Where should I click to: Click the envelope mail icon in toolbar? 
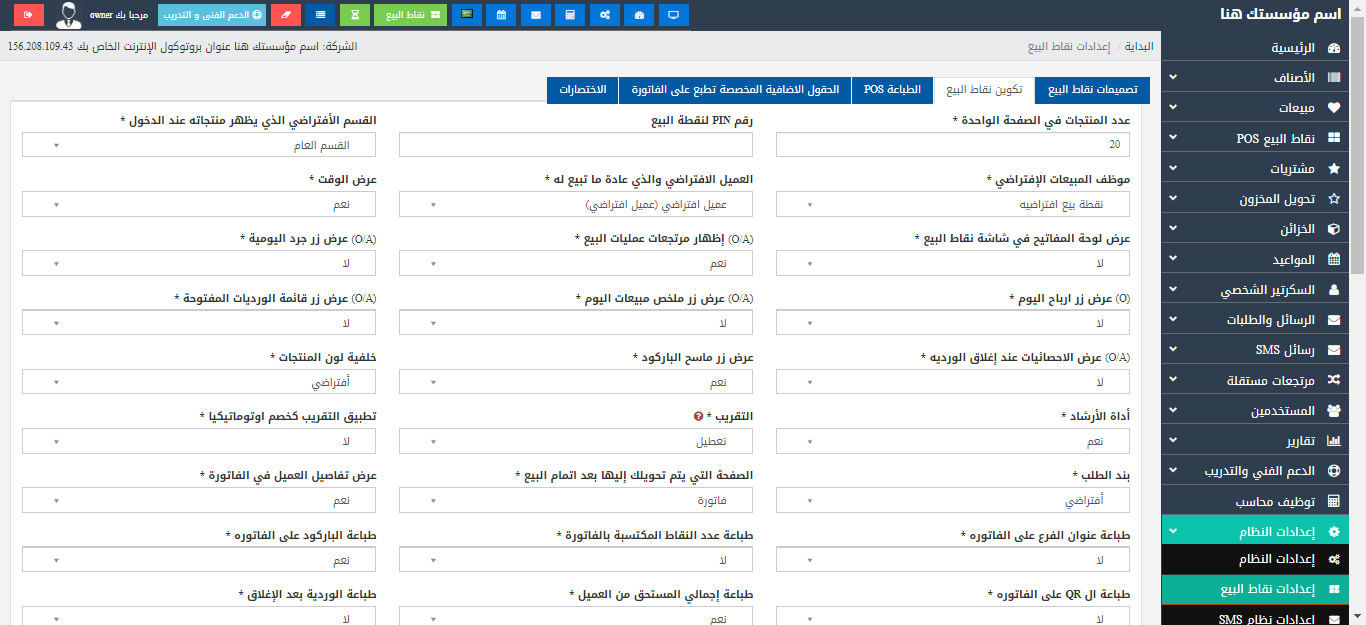point(536,15)
